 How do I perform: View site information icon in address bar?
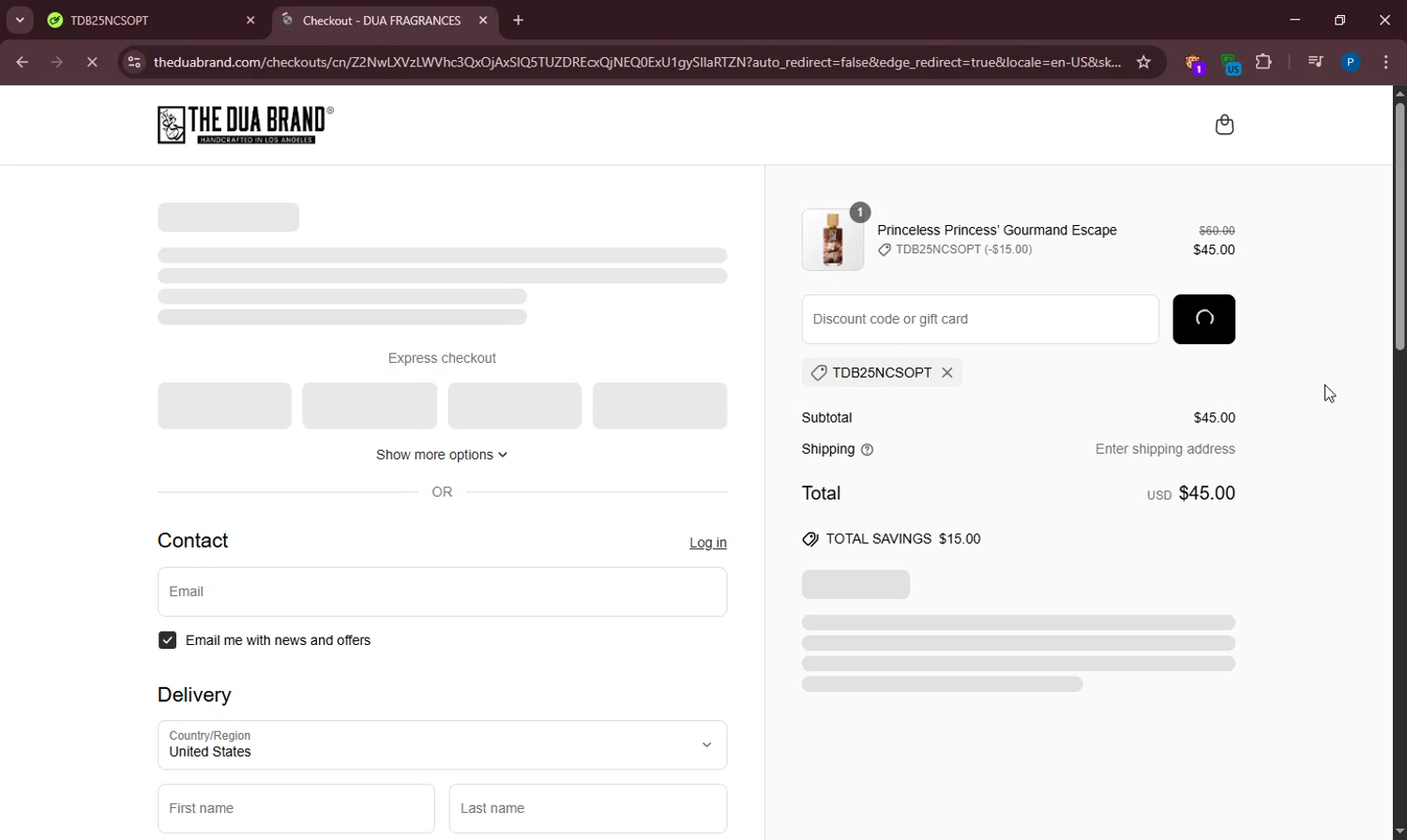pos(134,63)
